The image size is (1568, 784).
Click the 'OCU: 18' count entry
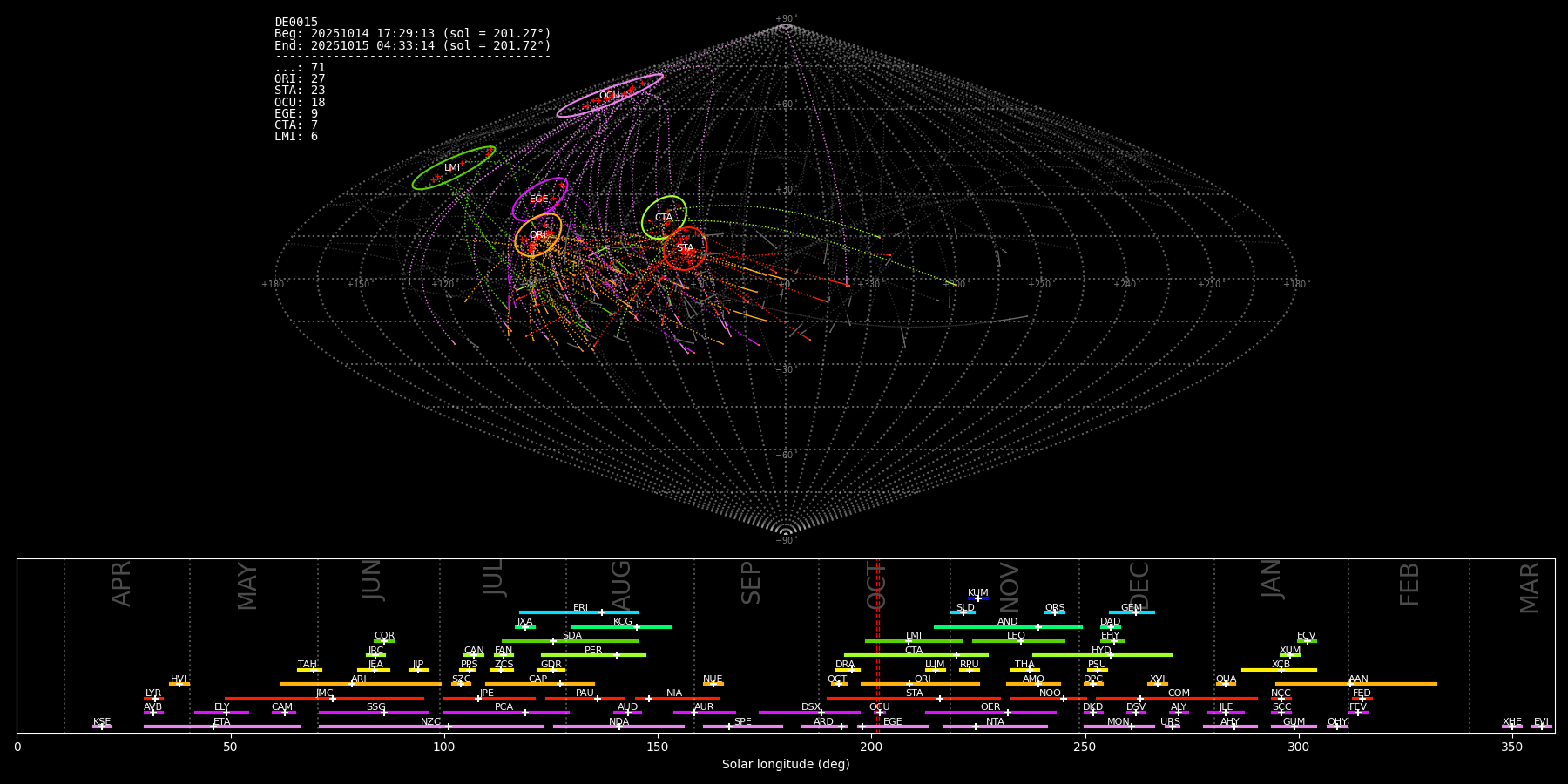click(x=300, y=103)
